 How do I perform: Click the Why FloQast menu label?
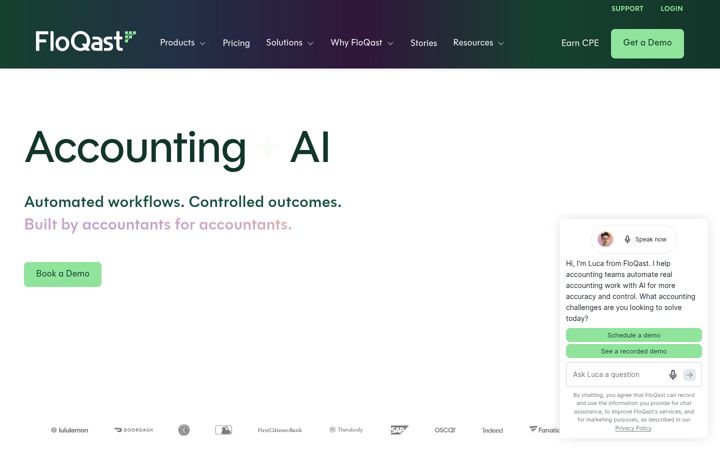pos(356,43)
